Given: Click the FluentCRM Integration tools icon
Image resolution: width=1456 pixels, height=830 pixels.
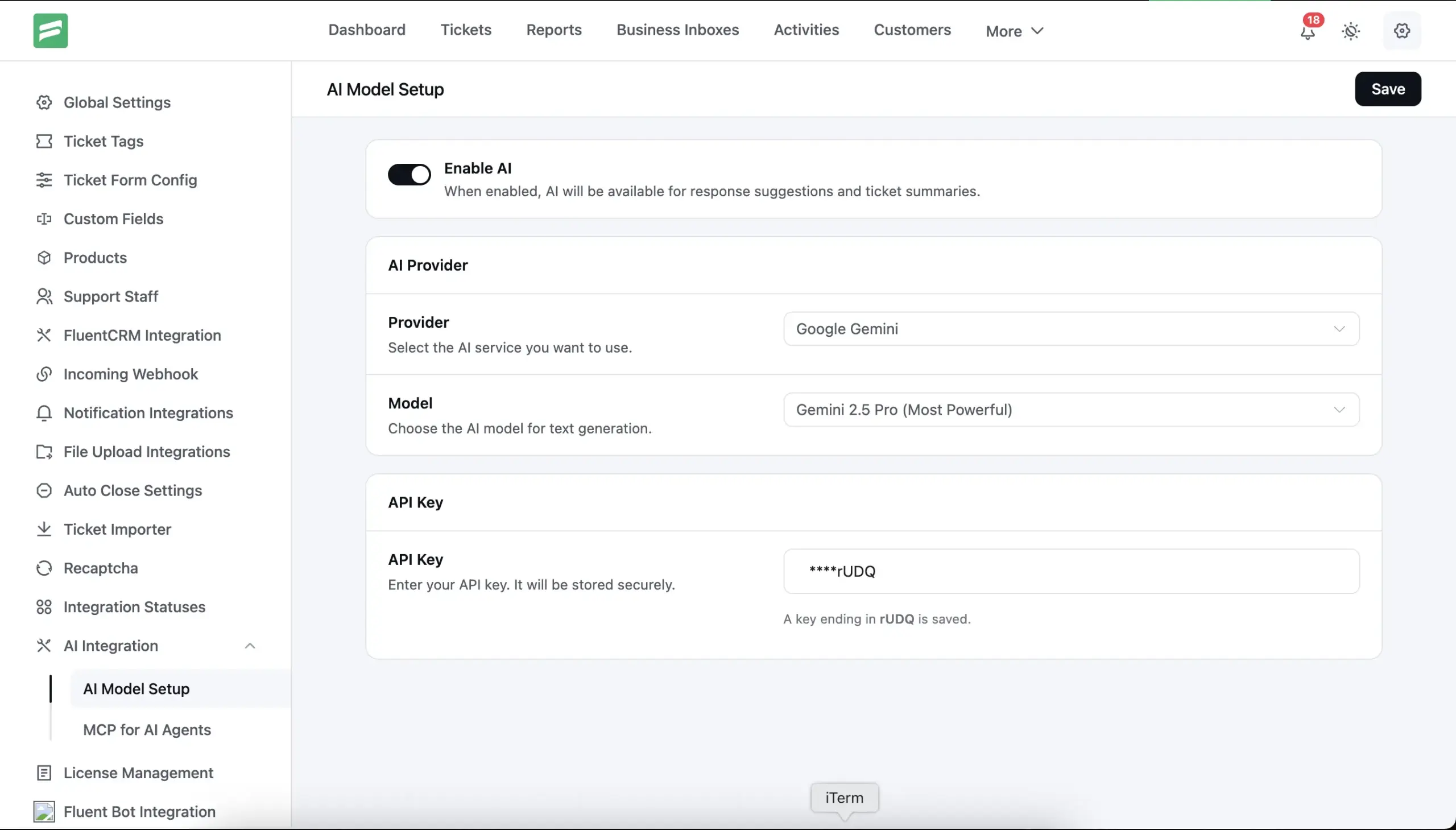Looking at the screenshot, I should [44, 335].
